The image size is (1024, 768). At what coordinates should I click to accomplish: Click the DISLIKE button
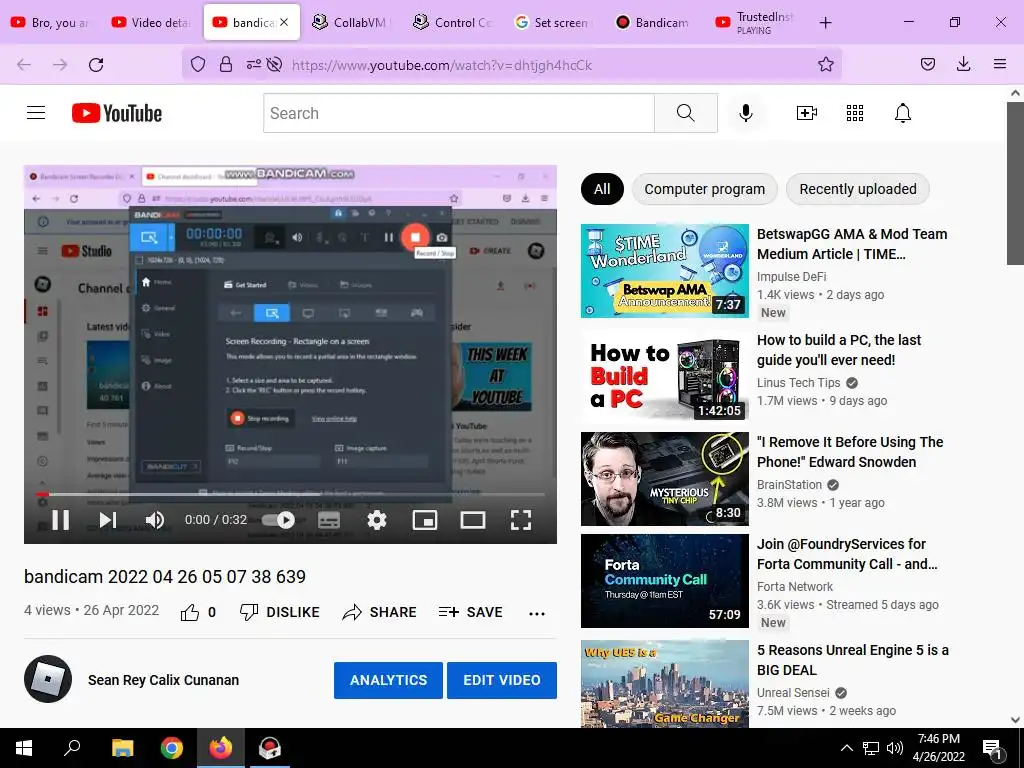[x=280, y=613]
